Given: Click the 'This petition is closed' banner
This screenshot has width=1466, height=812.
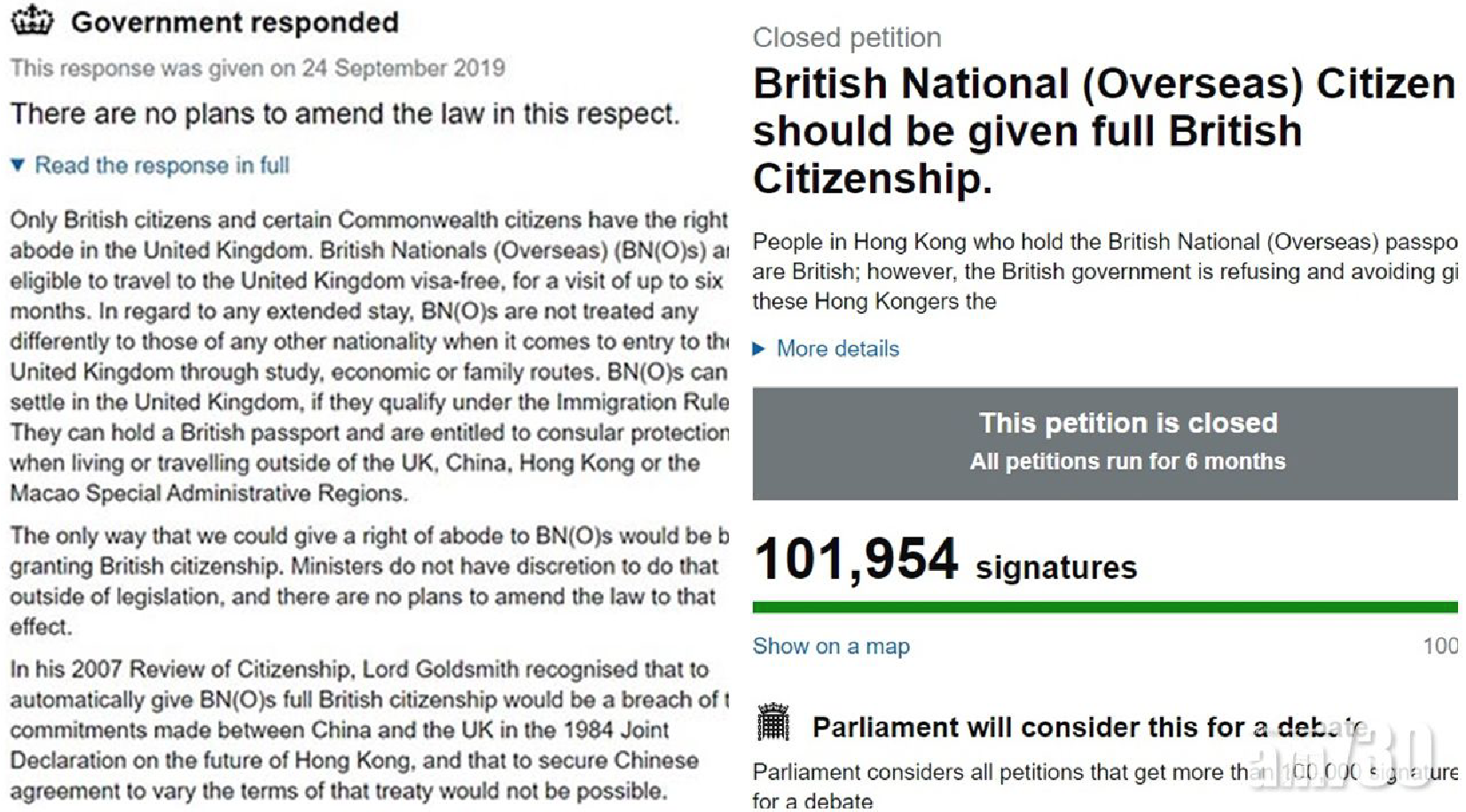Looking at the screenshot, I should pyautogui.click(x=1105, y=443).
